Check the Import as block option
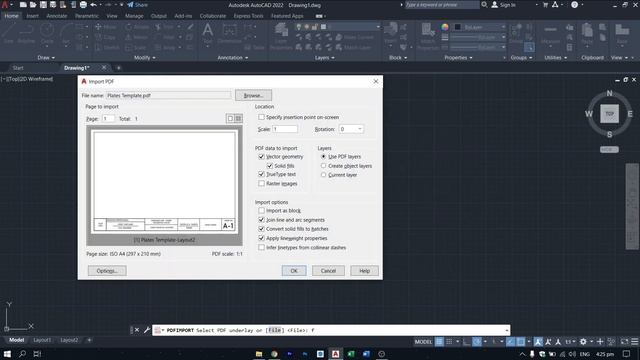640x360 pixels. [261, 211]
